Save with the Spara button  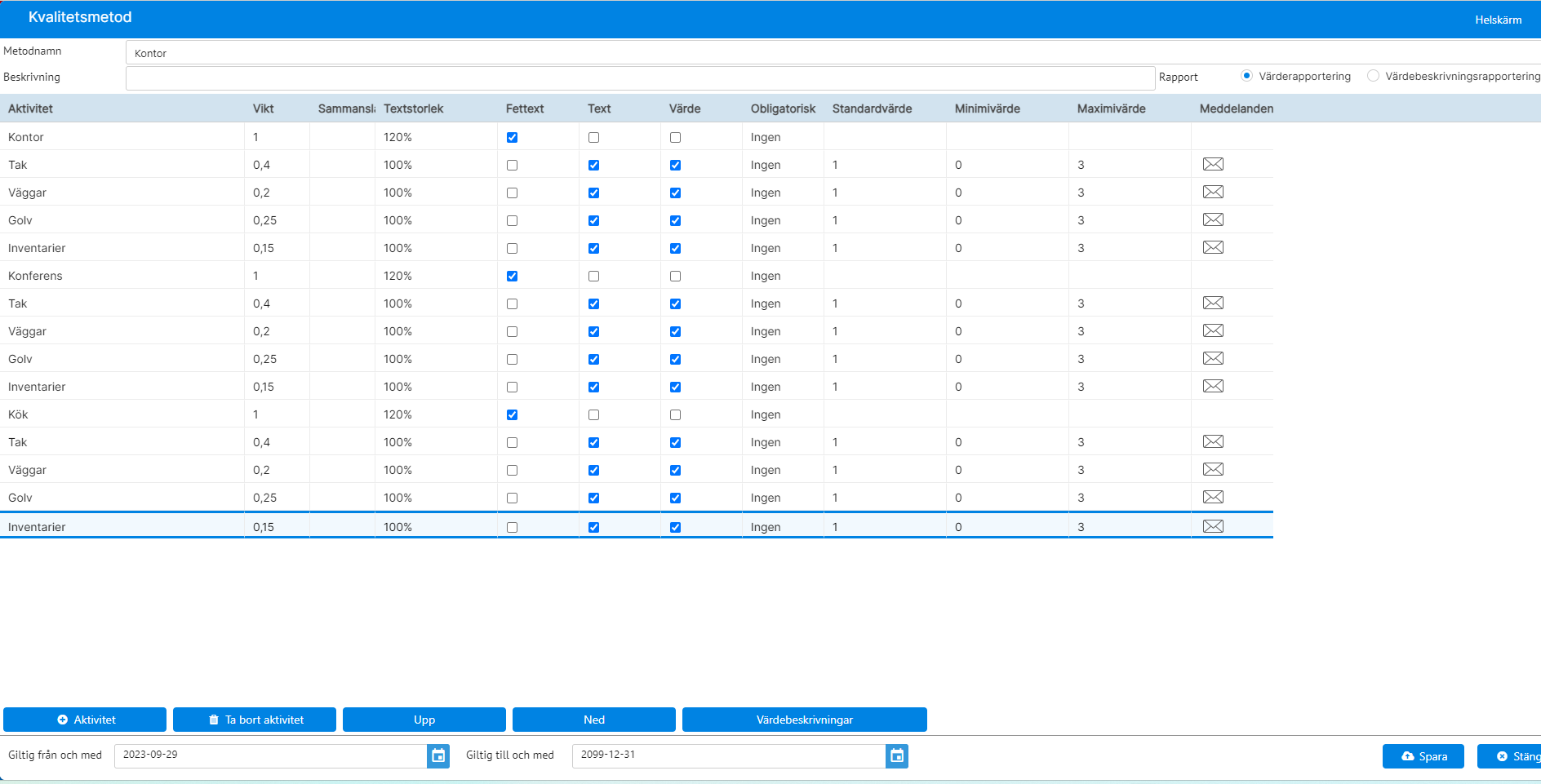click(x=1423, y=756)
